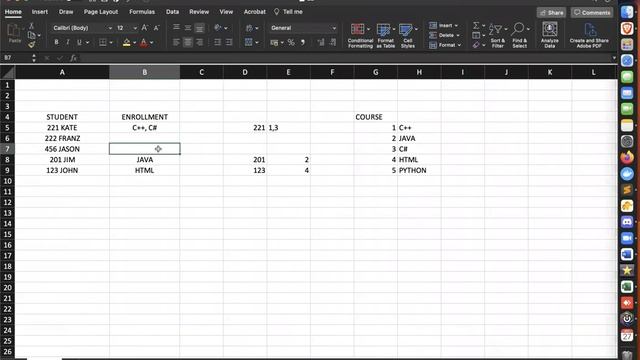Screen dimensions: 640x360
Task: Align text to bottom
Action: (x=199, y=28)
